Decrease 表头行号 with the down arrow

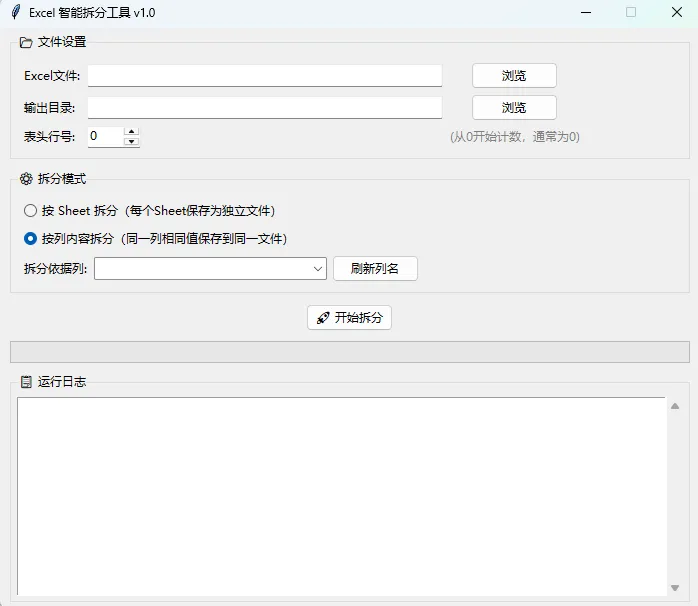[131, 141]
